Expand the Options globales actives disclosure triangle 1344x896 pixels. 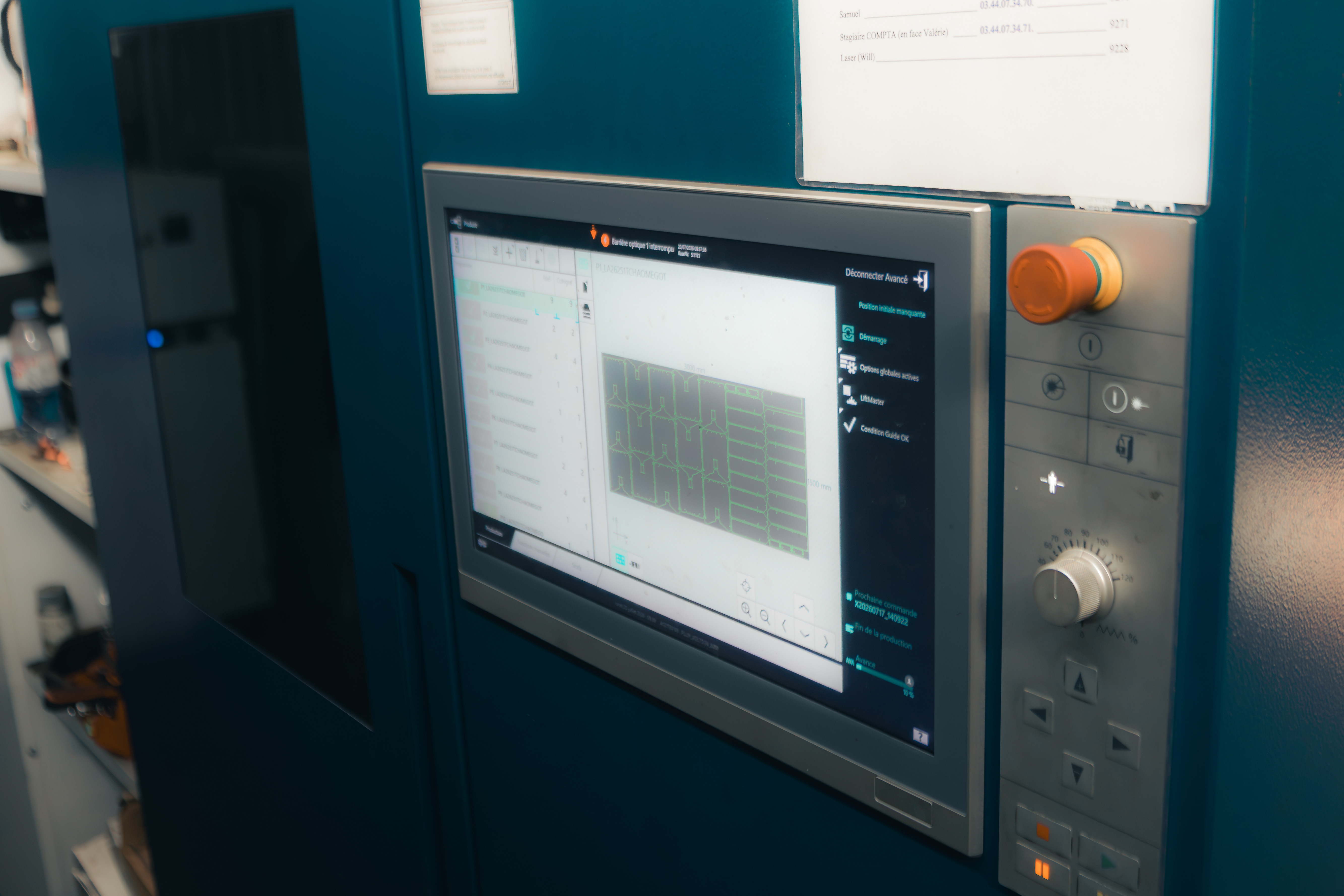(x=840, y=350)
